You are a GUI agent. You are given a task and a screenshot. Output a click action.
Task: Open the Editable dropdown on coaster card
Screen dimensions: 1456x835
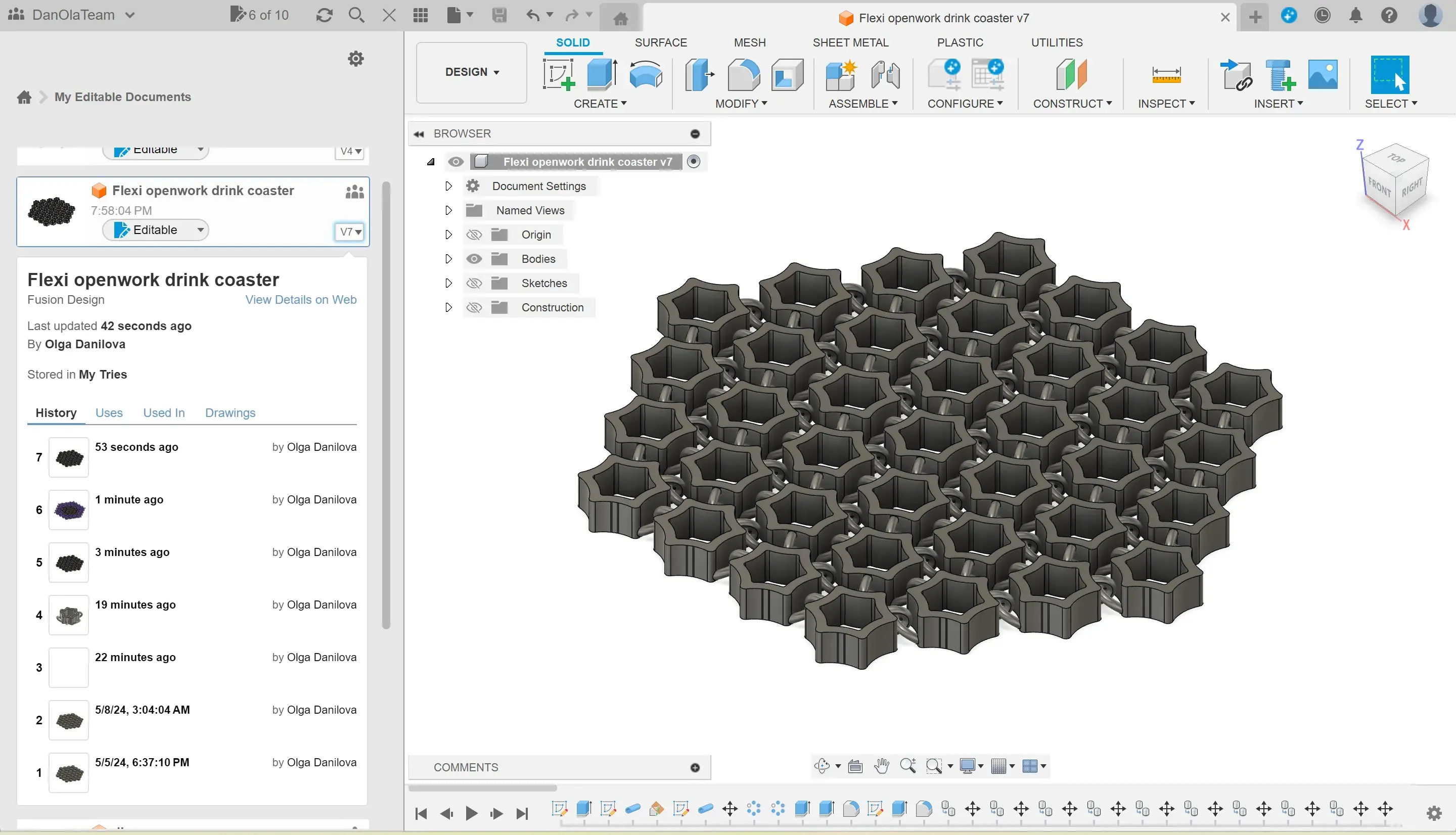(x=155, y=230)
